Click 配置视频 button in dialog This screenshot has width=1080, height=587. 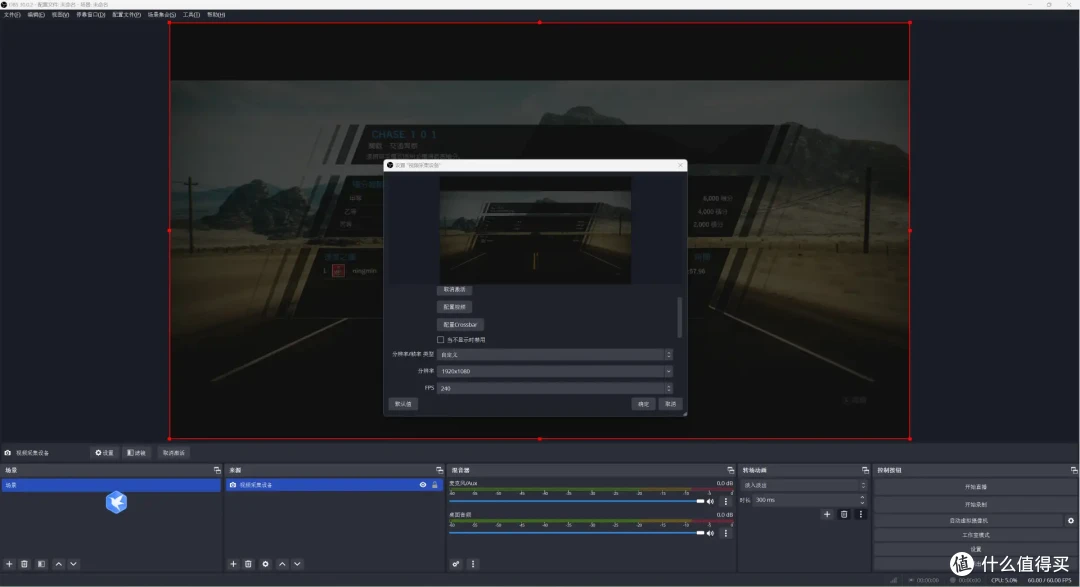point(455,307)
